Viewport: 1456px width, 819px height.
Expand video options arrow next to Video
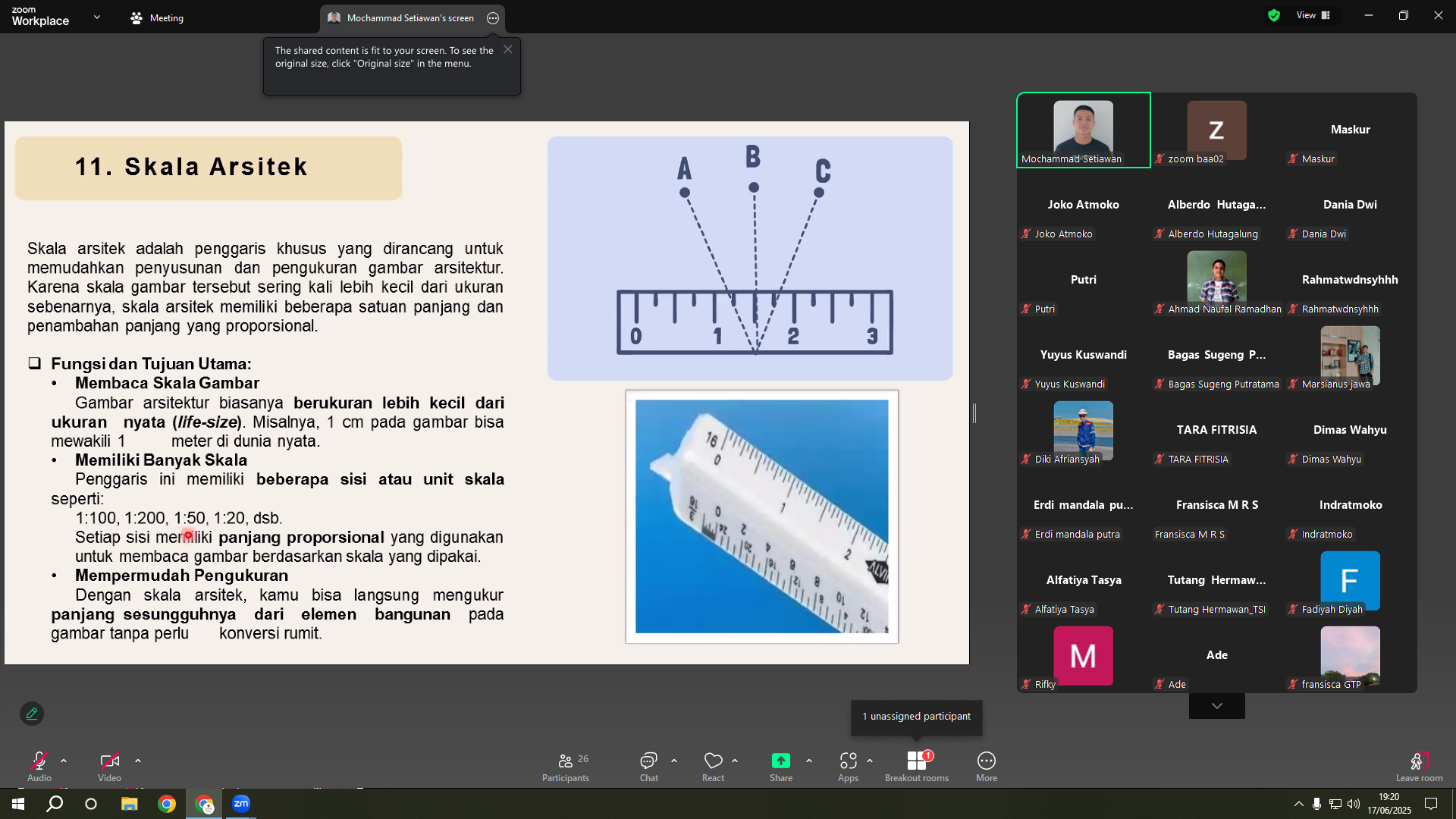[x=138, y=761]
